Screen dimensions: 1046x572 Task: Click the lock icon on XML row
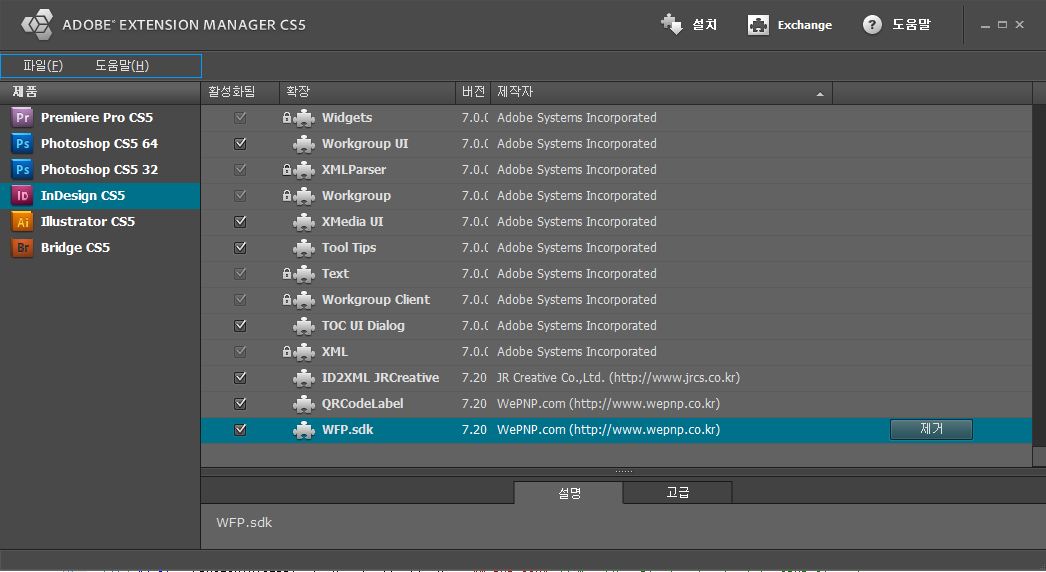coord(287,352)
